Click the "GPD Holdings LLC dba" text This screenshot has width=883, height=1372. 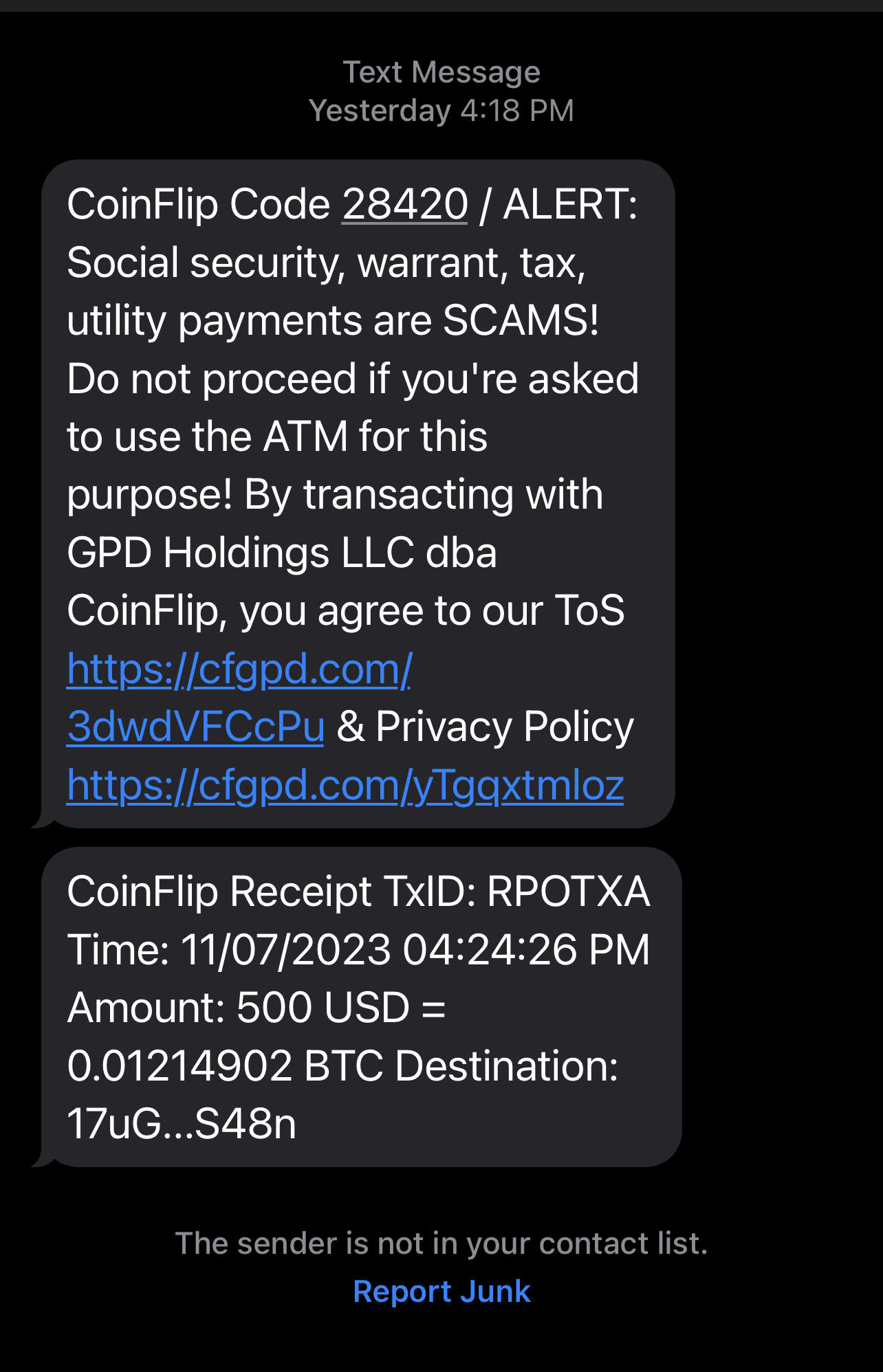(282, 553)
